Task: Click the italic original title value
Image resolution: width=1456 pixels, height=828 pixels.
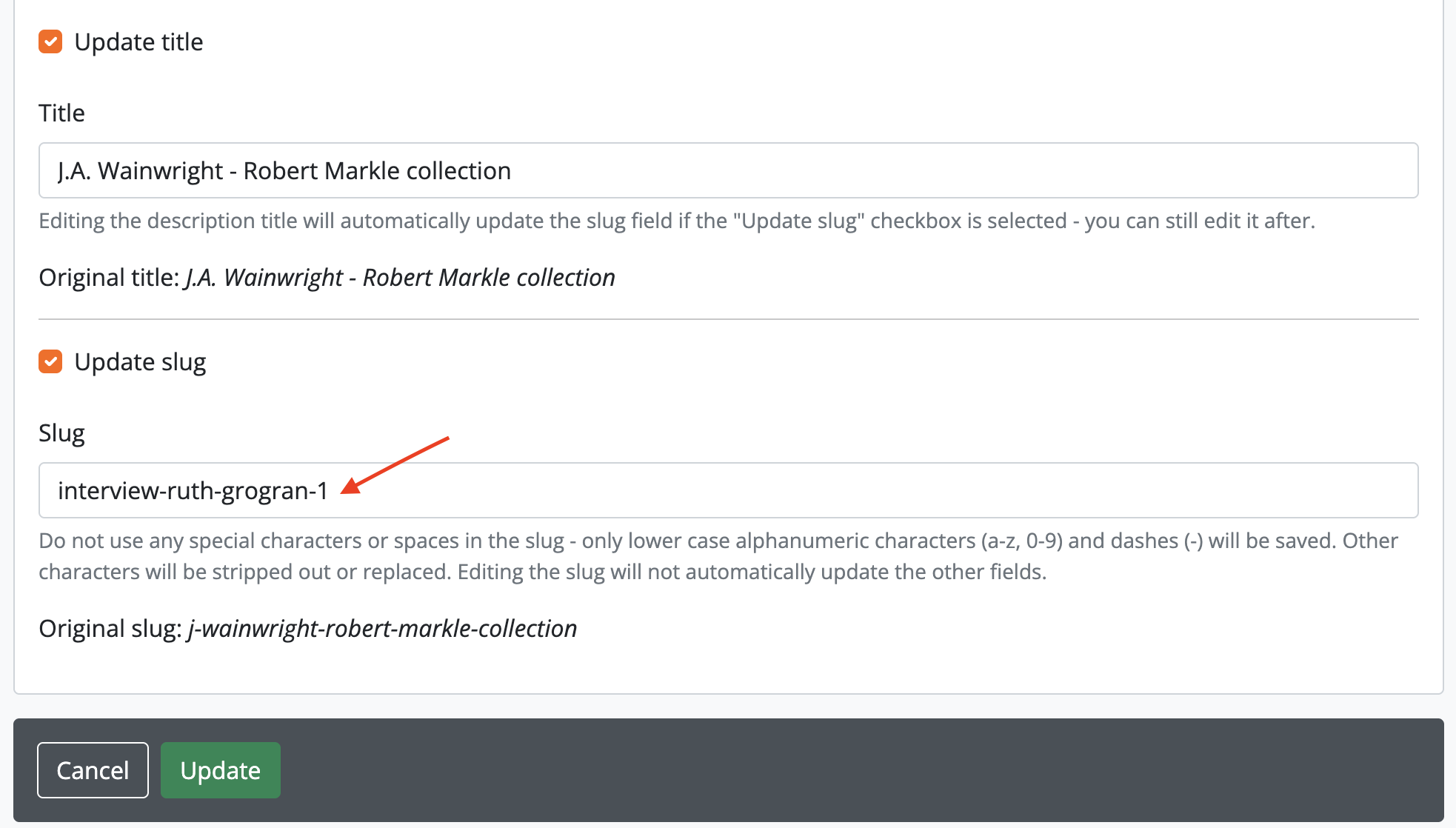Action: click(x=400, y=278)
